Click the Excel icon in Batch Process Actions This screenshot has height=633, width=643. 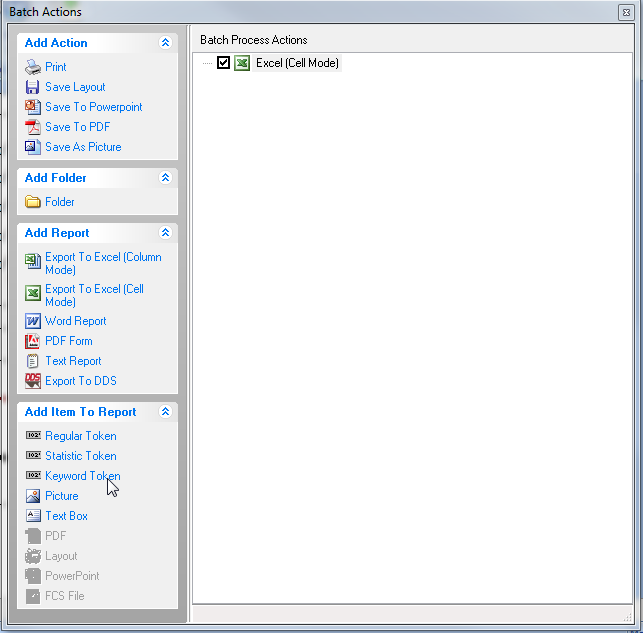242,63
